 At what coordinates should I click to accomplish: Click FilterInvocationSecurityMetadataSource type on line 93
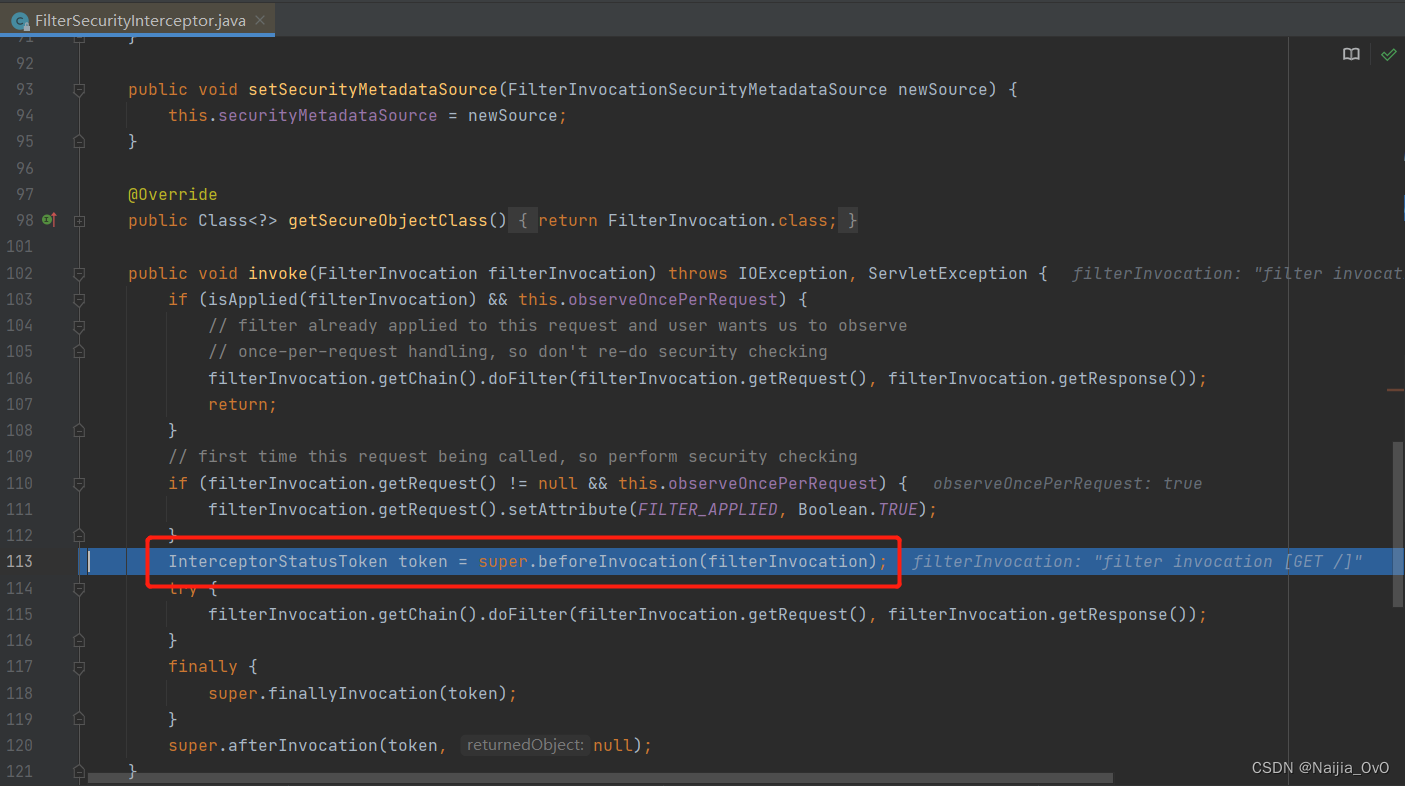tap(698, 90)
